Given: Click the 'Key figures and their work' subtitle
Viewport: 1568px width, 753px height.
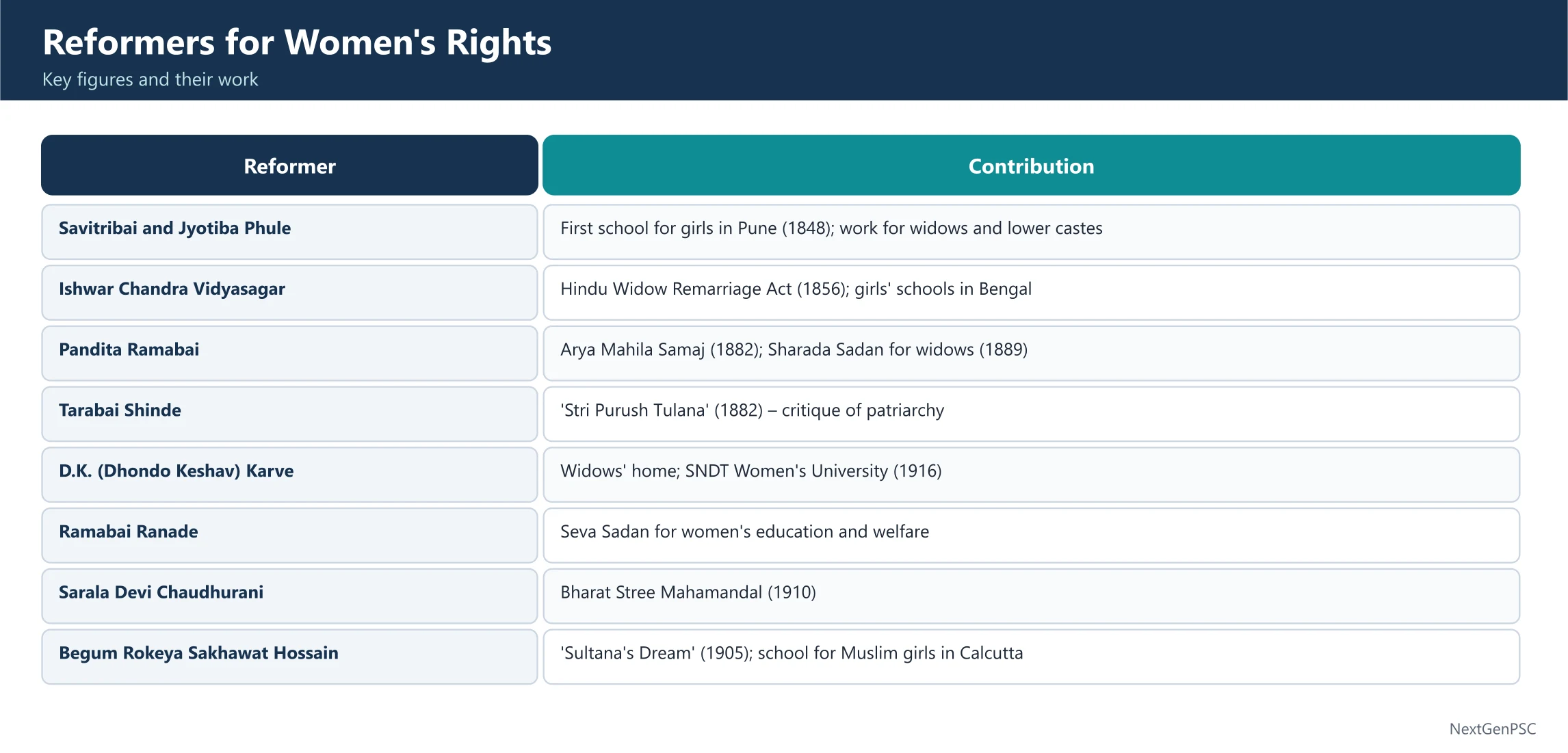Looking at the screenshot, I should 151,79.
